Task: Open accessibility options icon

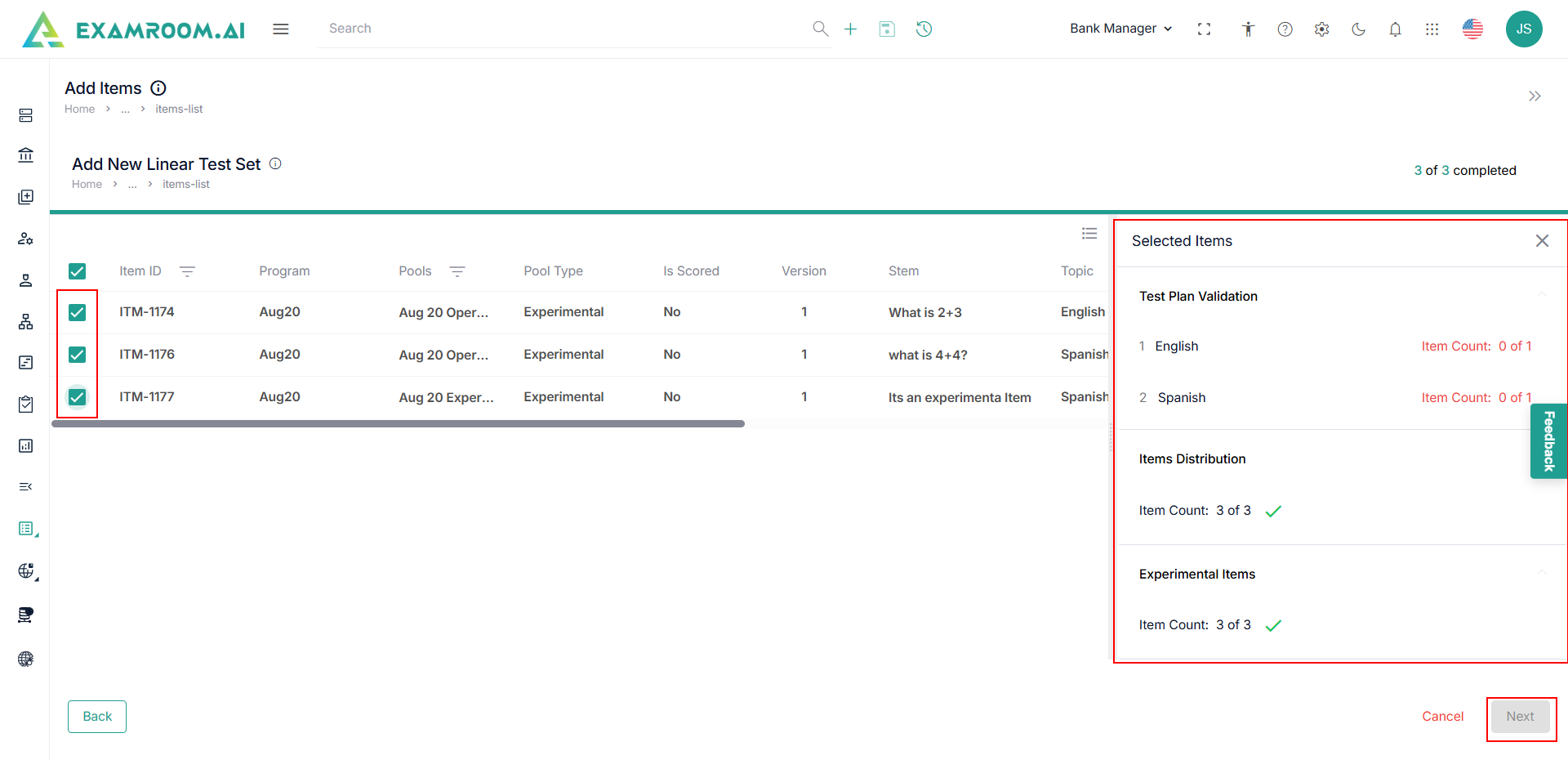Action: tap(1248, 29)
